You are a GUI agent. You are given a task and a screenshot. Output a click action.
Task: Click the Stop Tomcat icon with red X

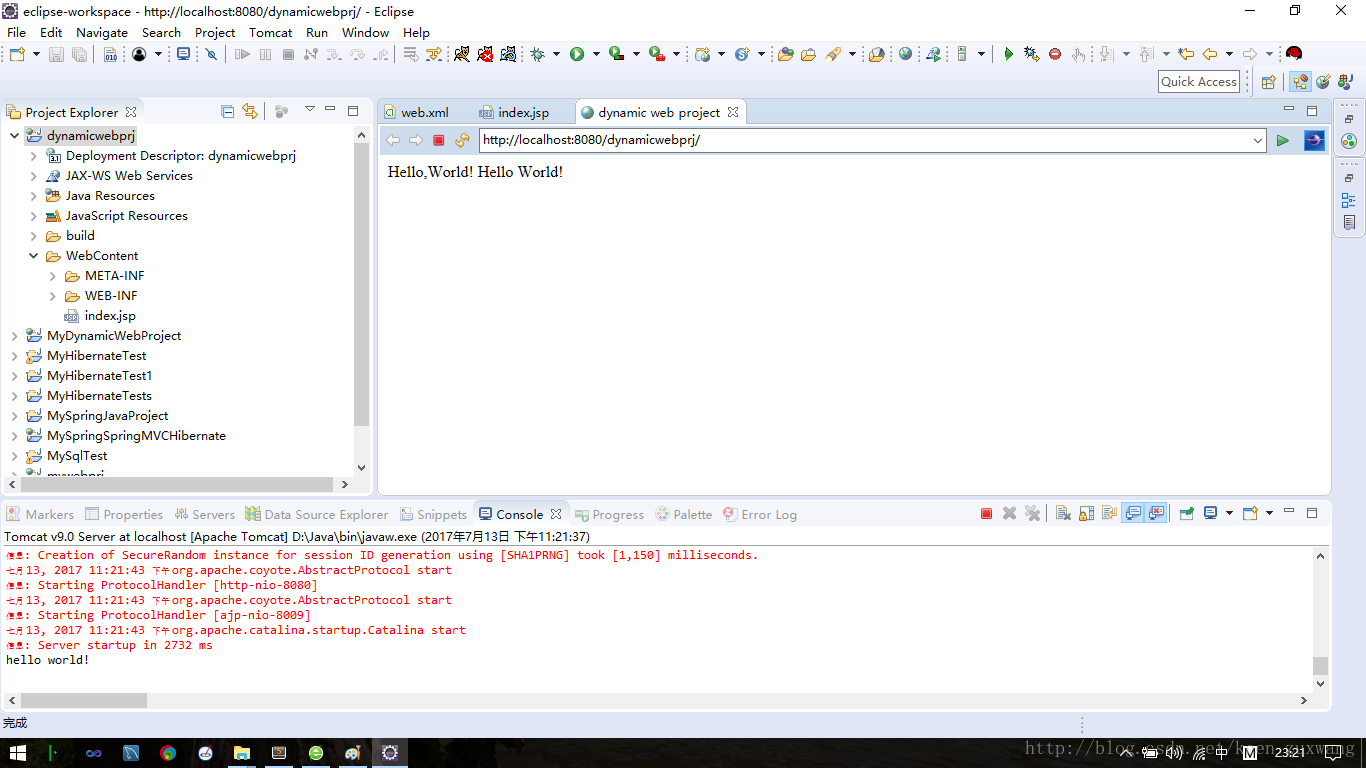coord(485,54)
